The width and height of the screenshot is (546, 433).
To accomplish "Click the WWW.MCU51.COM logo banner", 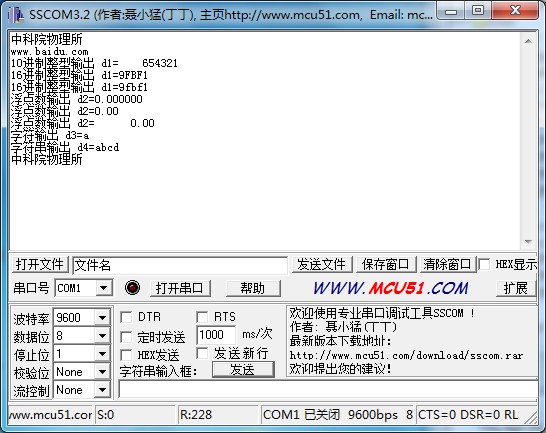I will click(x=391, y=288).
